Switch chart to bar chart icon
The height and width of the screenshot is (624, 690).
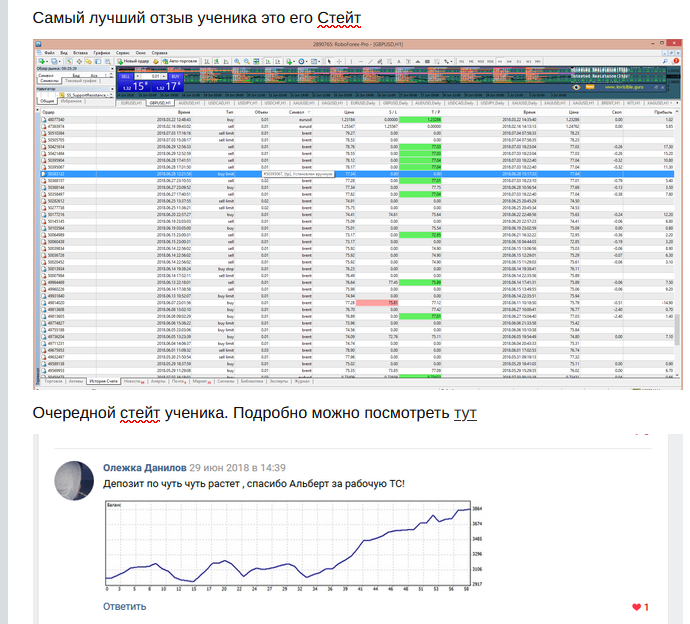point(207,62)
